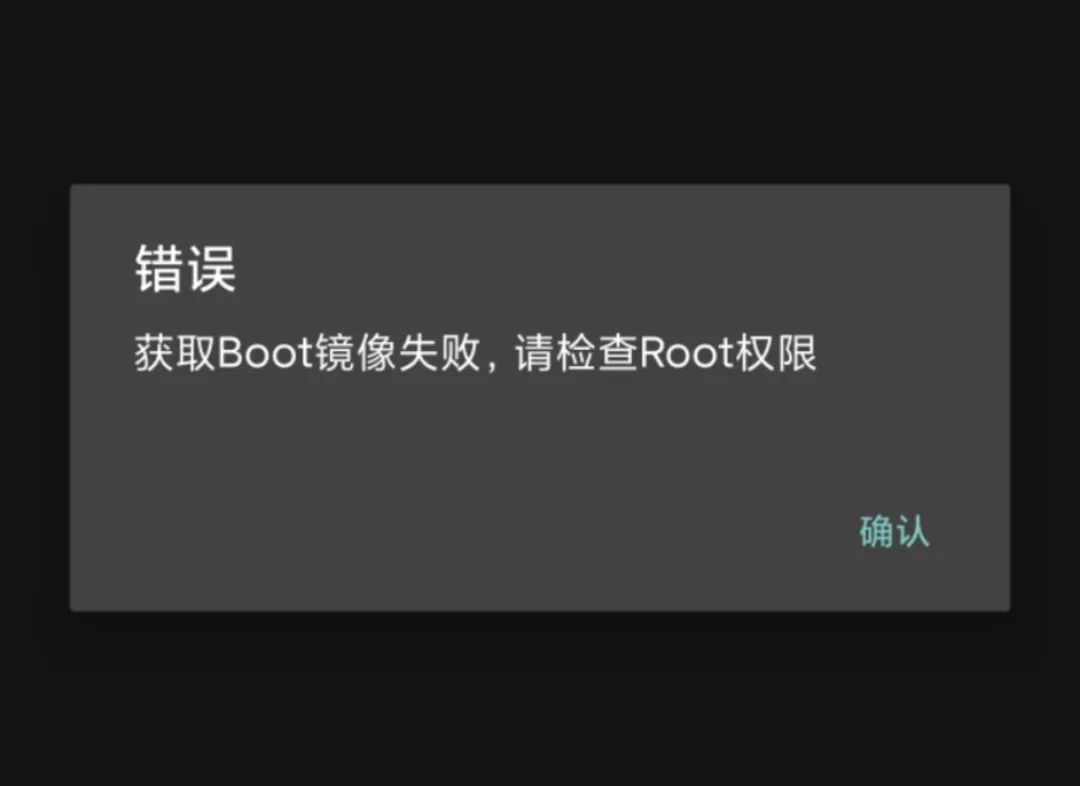Image resolution: width=1080 pixels, height=786 pixels.
Task: Click the 错 character in the title
Action: (x=159, y=269)
